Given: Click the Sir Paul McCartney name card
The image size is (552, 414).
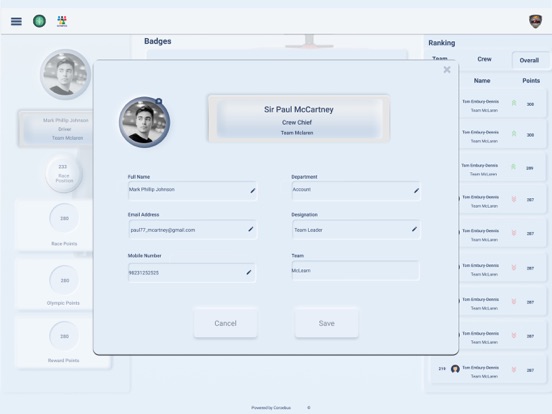Looking at the screenshot, I should (x=299, y=119).
